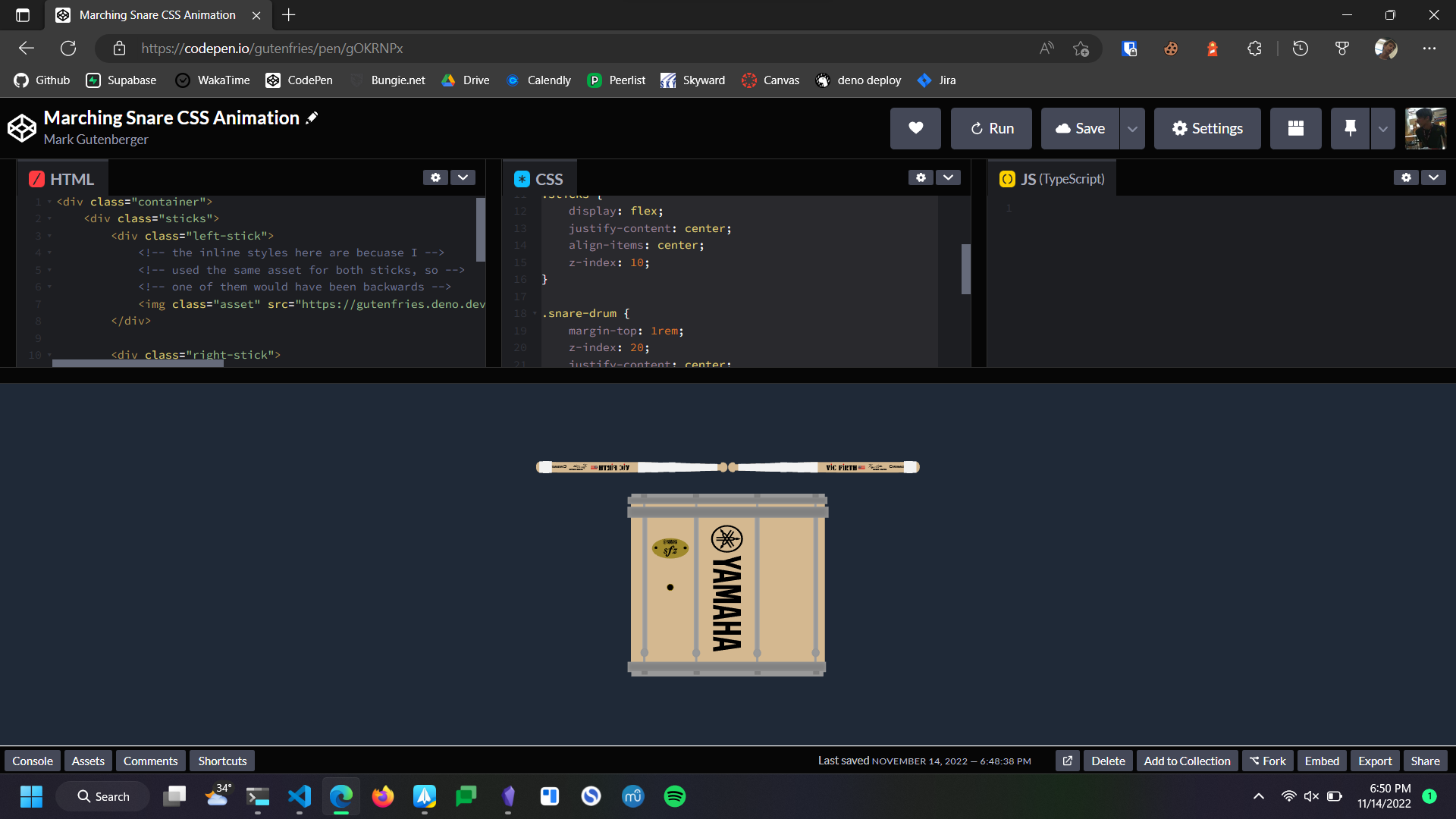Expand HTML editor dropdown chevron

pos(463,177)
